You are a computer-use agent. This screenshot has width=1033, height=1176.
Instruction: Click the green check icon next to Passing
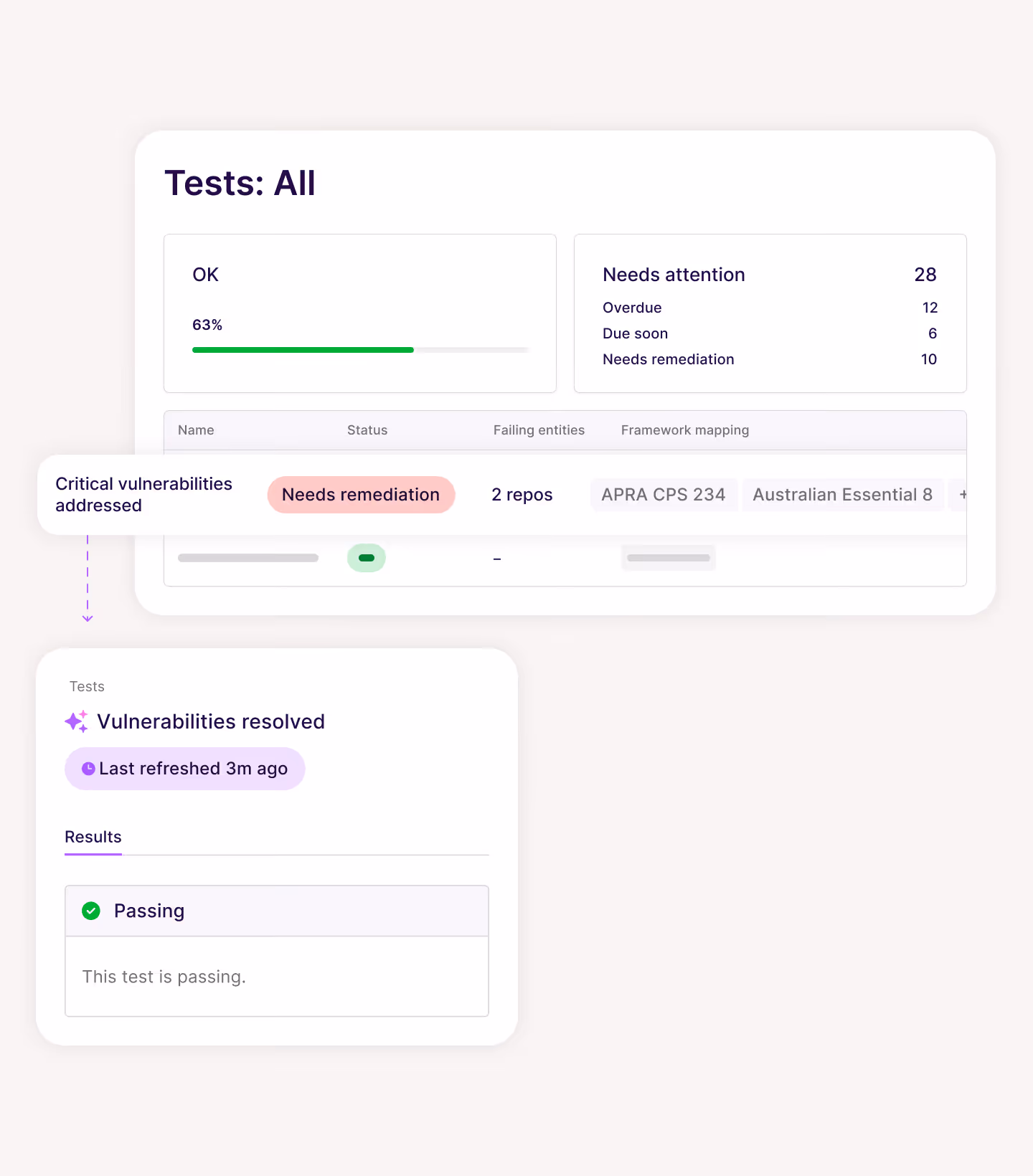[x=91, y=911]
